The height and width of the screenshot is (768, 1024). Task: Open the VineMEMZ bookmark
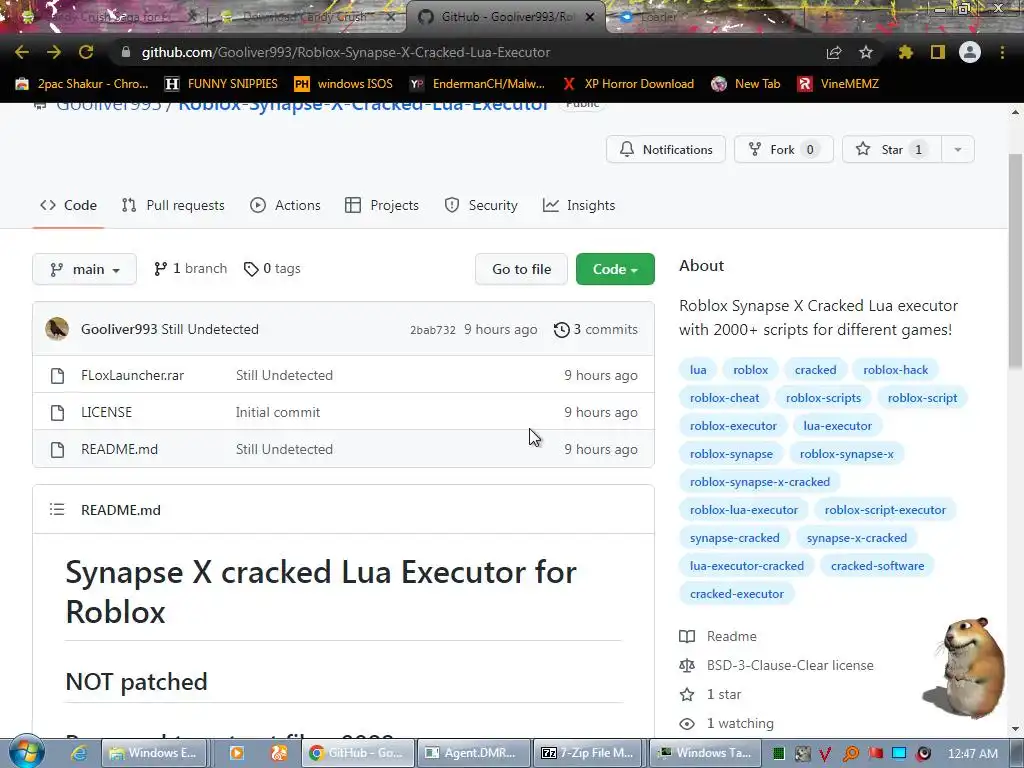click(839, 84)
